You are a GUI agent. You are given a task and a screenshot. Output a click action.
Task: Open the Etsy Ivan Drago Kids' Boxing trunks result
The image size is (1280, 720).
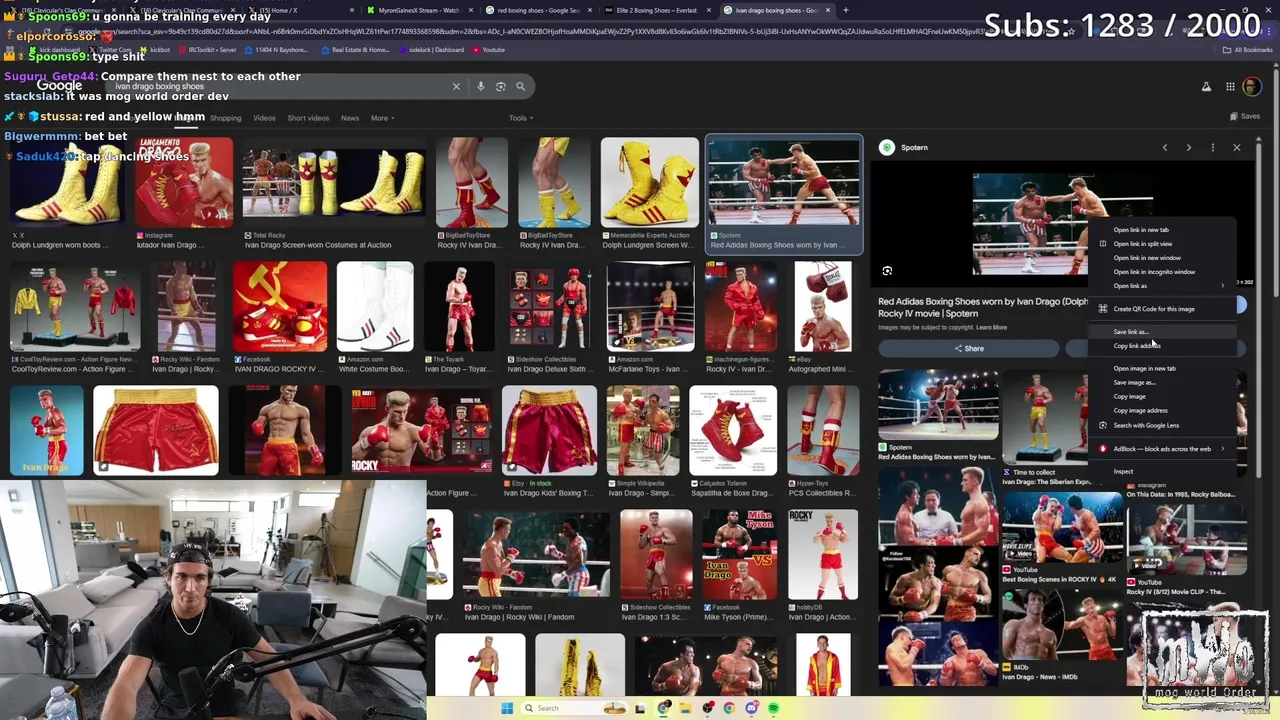click(549, 441)
